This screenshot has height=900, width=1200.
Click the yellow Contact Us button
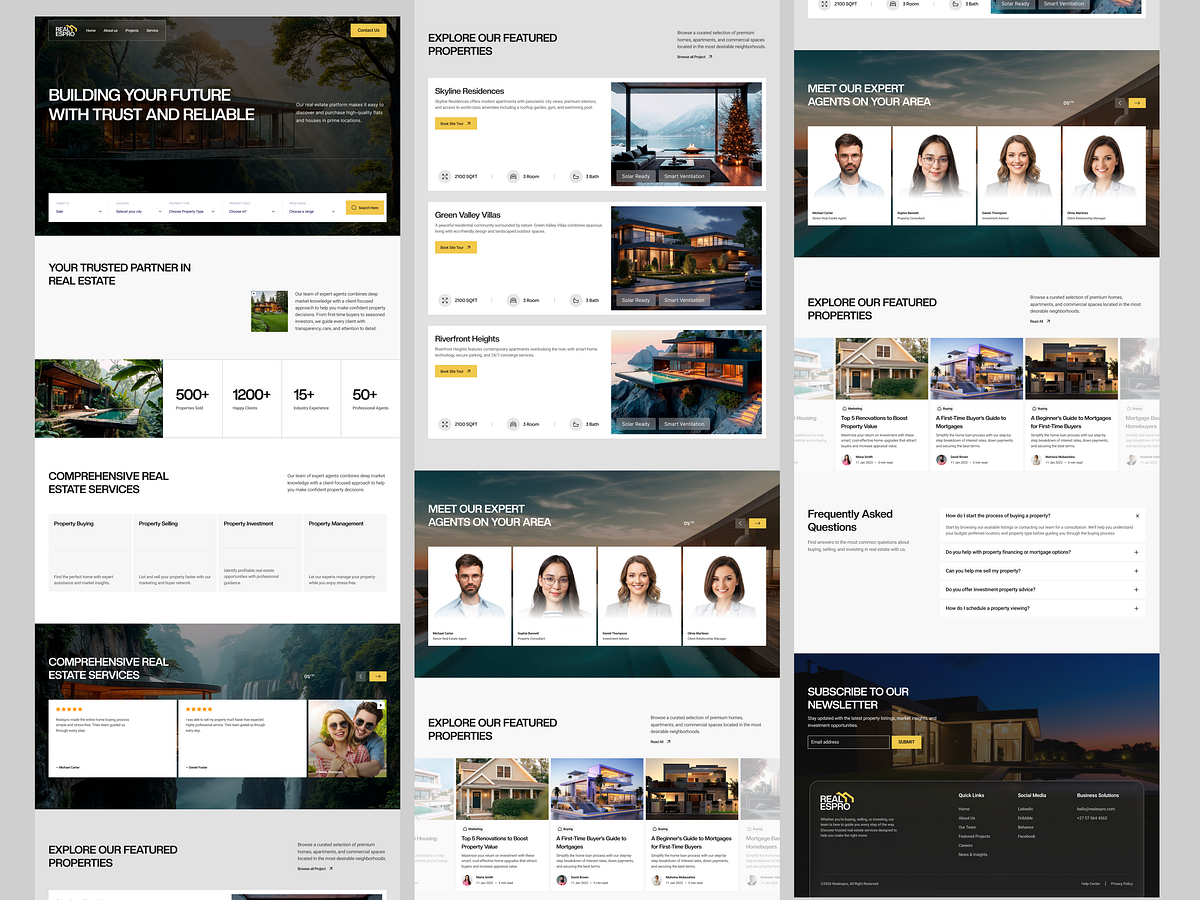point(368,30)
